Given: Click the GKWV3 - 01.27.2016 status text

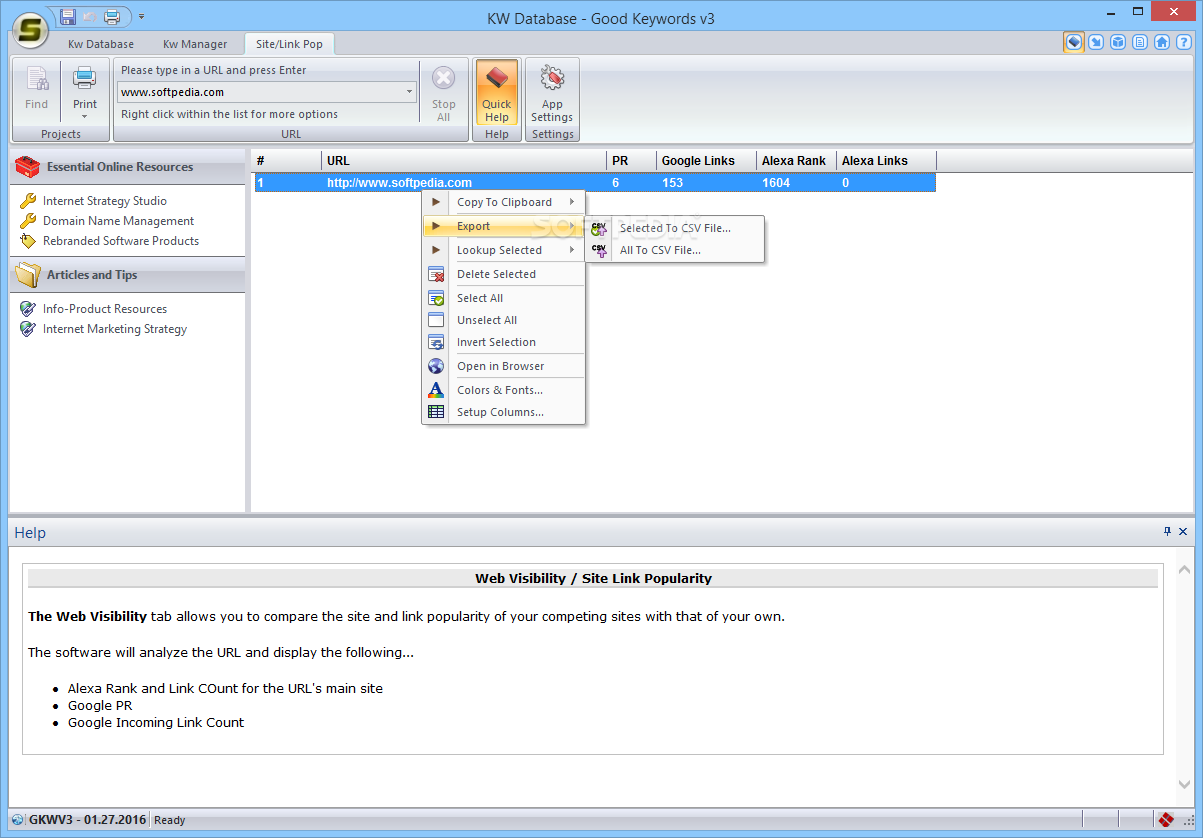Looking at the screenshot, I should (87, 820).
